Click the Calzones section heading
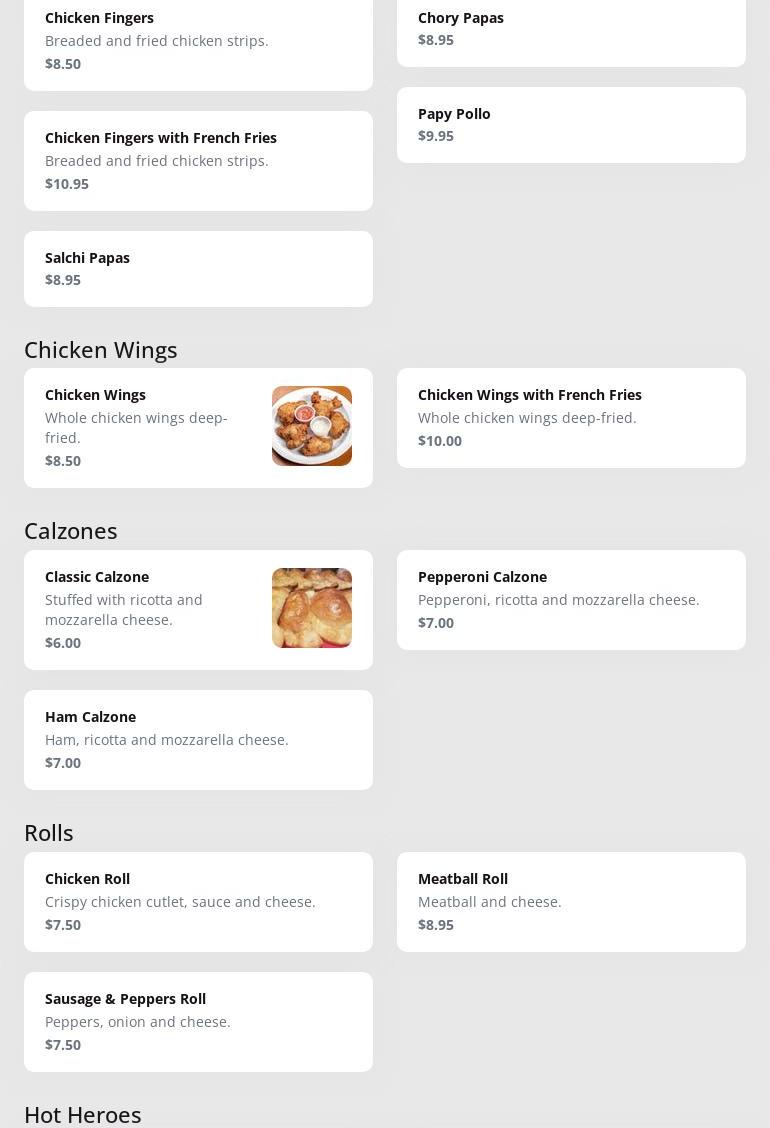 pos(71,531)
